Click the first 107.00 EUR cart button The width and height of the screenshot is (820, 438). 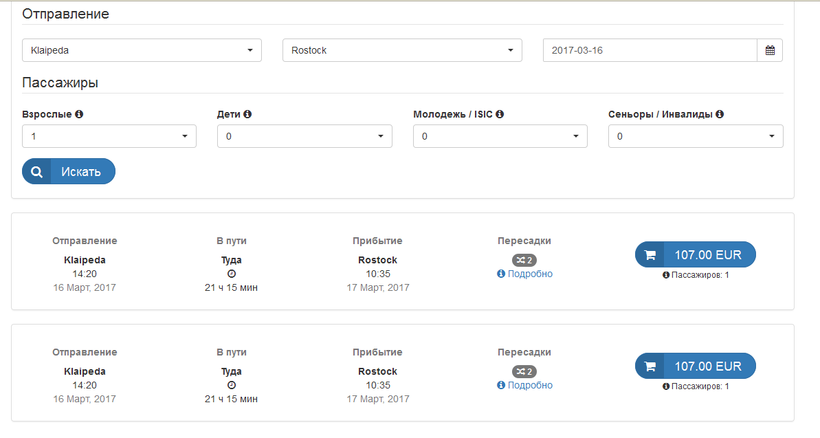tap(695, 255)
